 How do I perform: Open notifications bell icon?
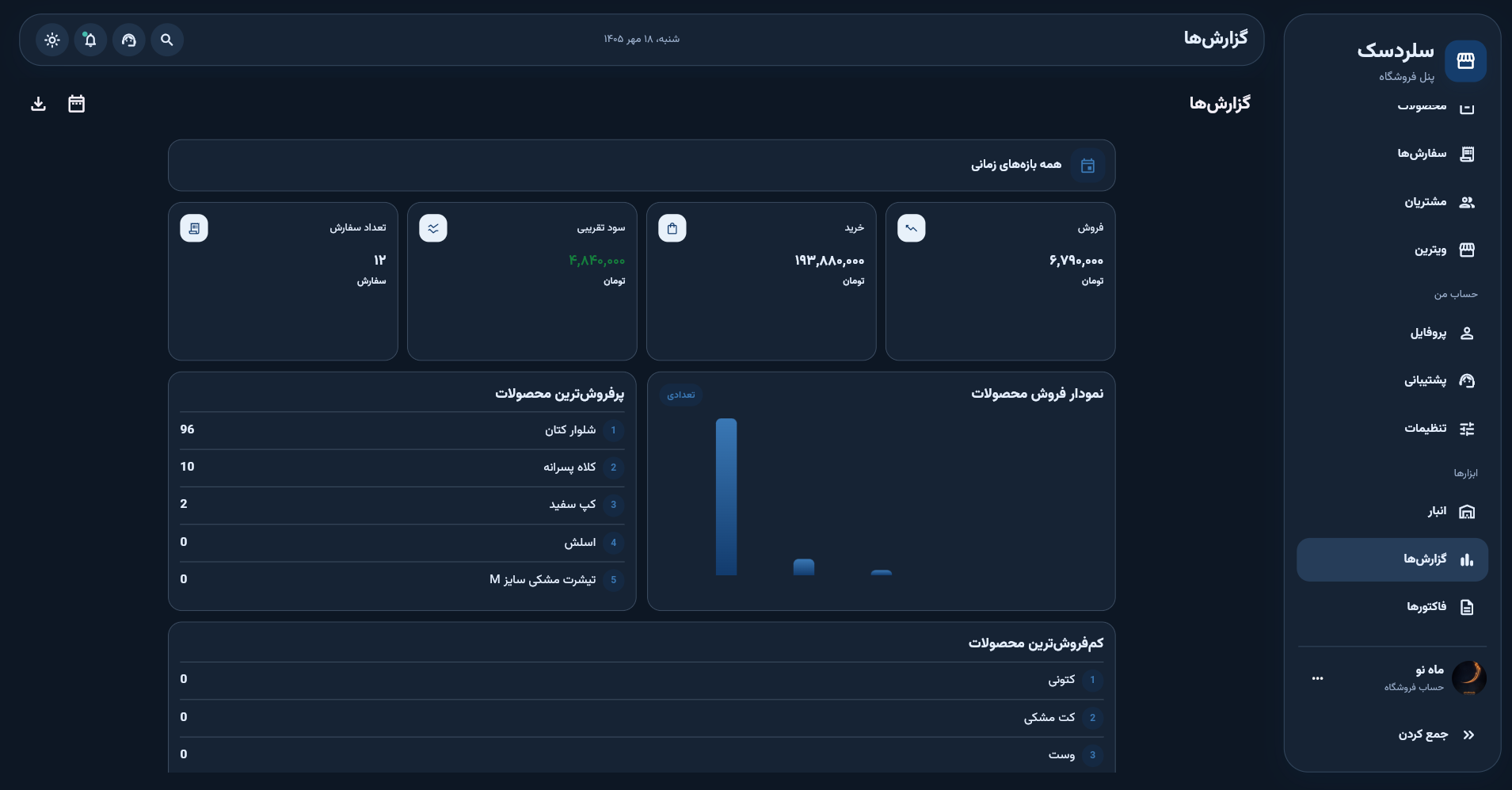click(x=90, y=40)
